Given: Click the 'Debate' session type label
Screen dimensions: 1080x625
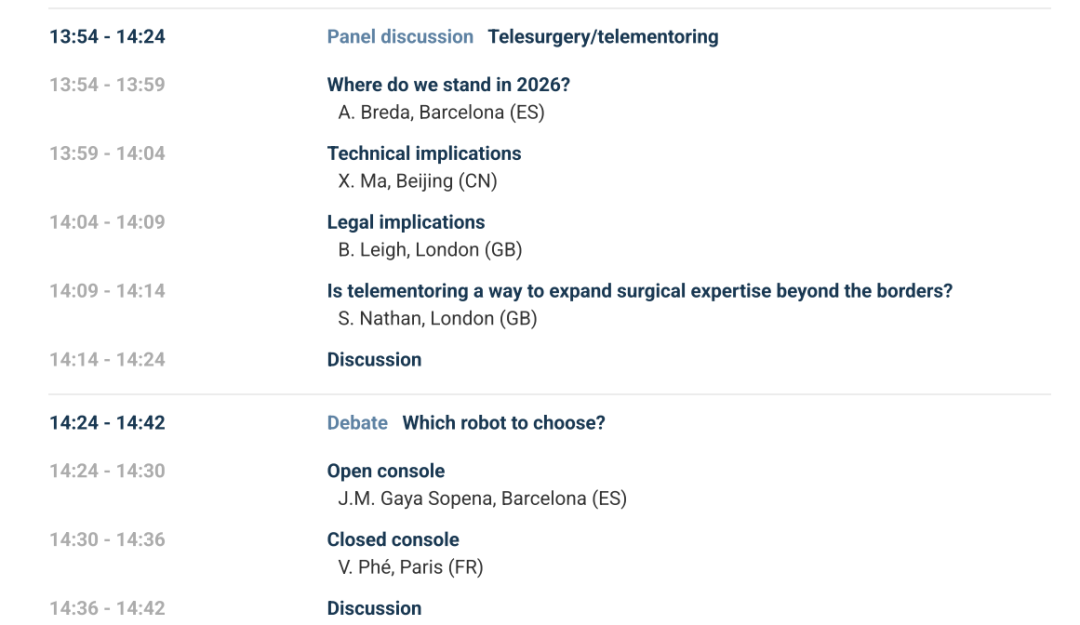Looking at the screenshot, I should 357,423.
